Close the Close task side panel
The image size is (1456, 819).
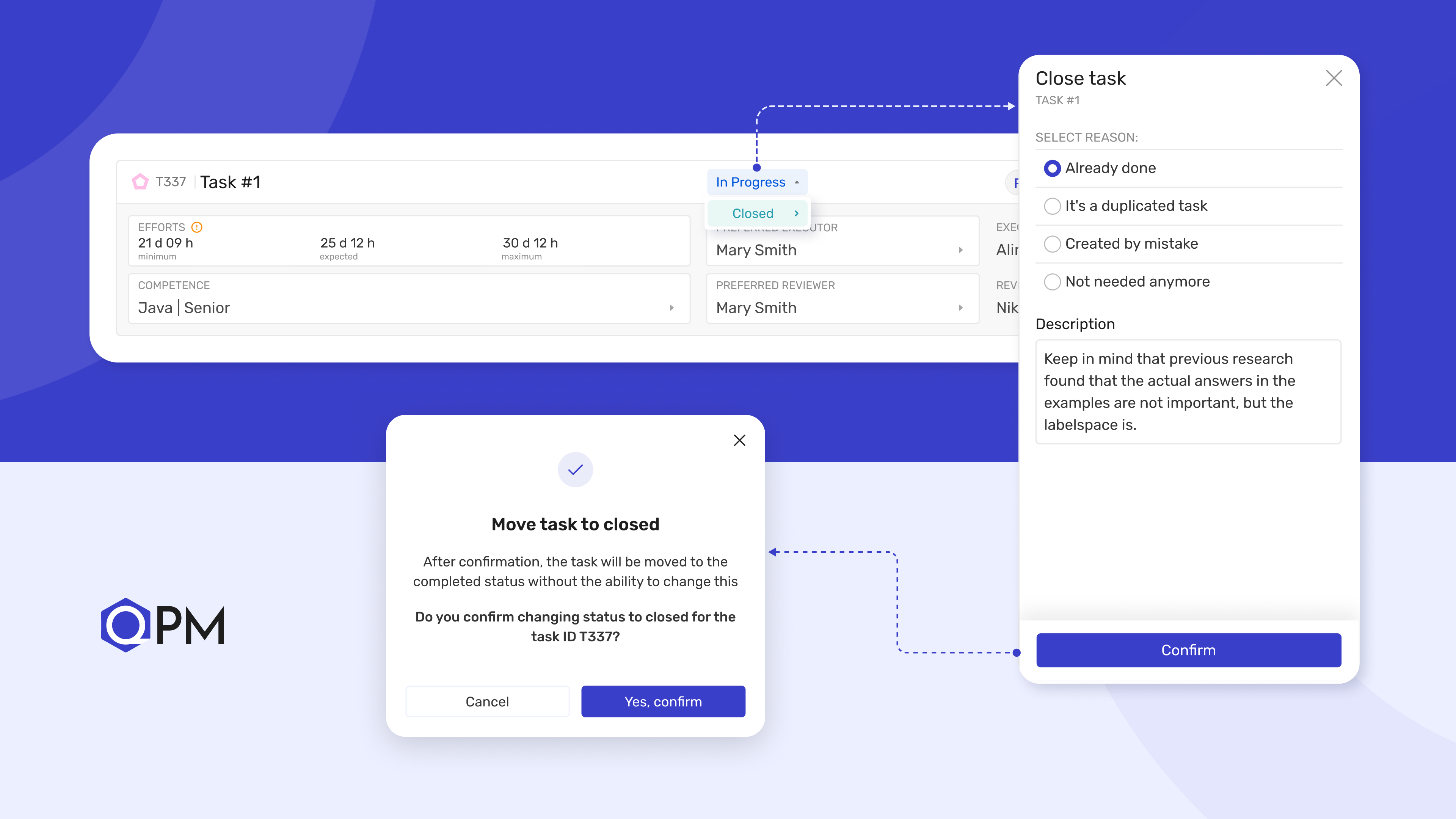(1334, 78)
